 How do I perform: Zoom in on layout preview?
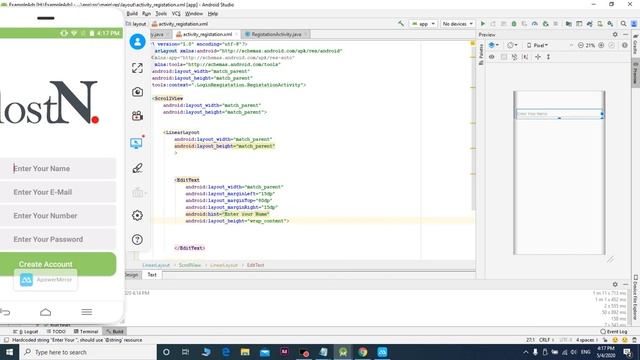[601, 45]
